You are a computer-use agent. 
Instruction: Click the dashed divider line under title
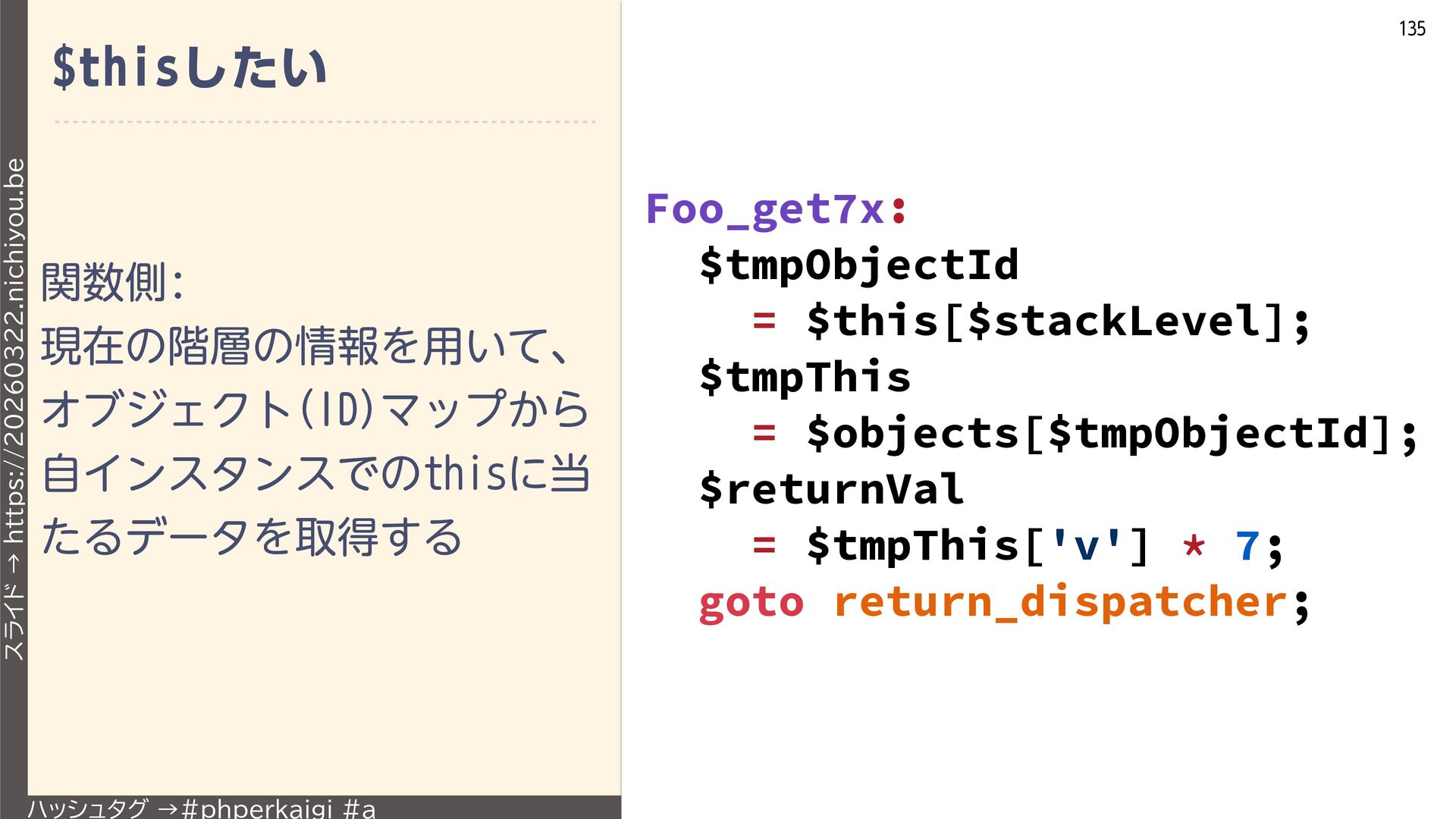(x=325, y=121)
